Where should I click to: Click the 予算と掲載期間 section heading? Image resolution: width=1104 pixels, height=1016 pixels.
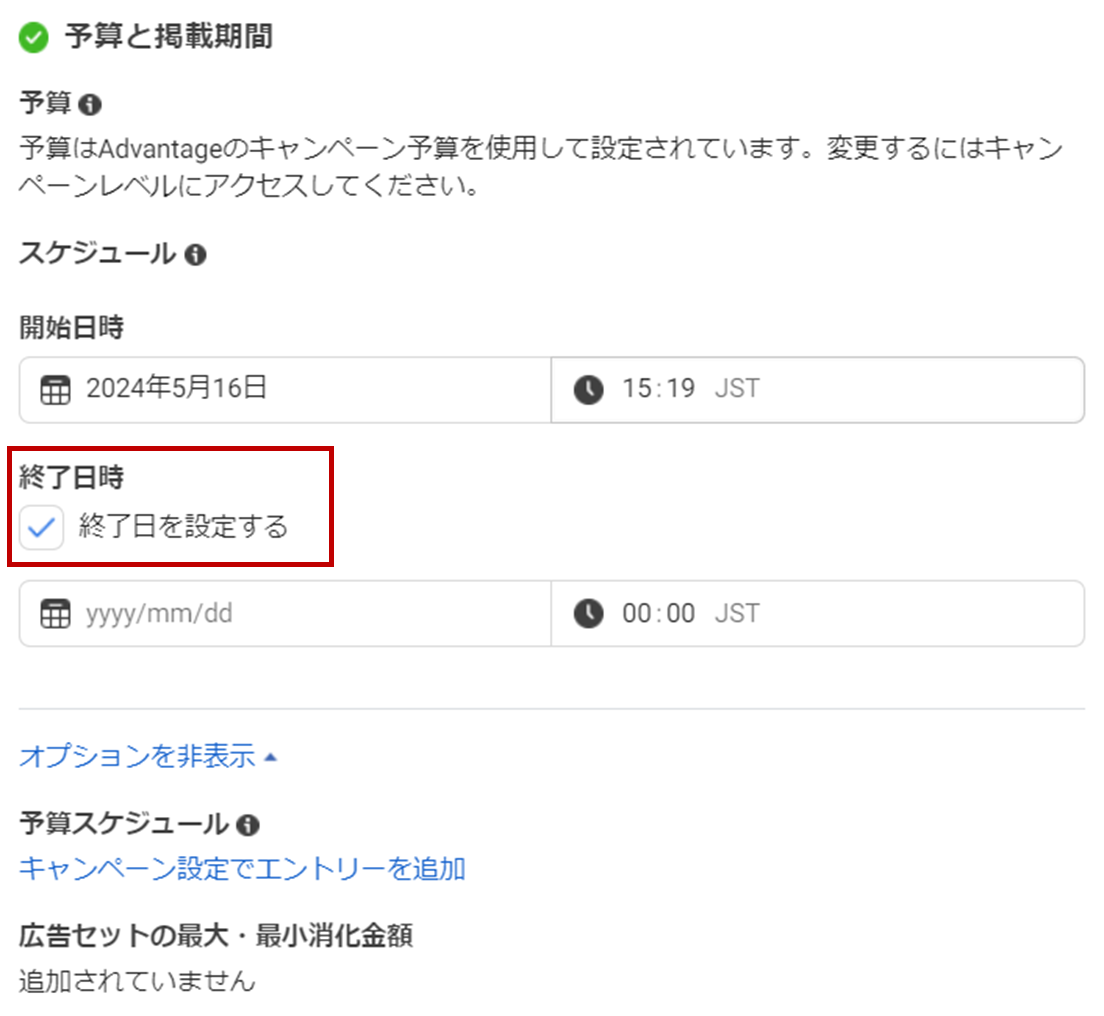point(169,37)
